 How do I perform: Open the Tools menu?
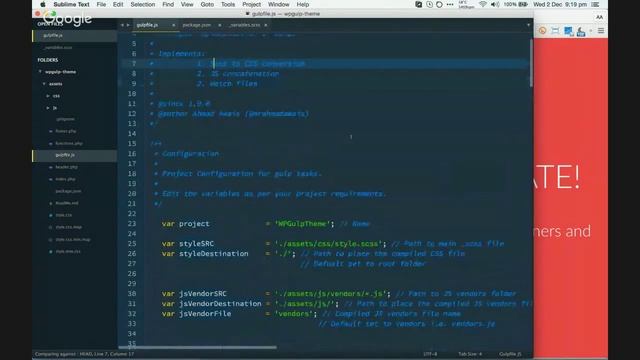point(228,4)
